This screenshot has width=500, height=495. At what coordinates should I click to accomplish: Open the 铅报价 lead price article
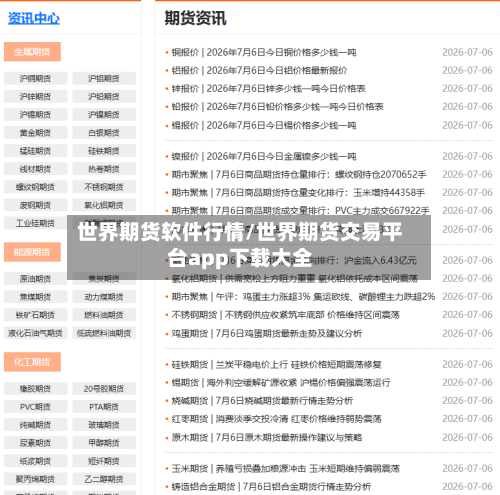coord(277,106)
